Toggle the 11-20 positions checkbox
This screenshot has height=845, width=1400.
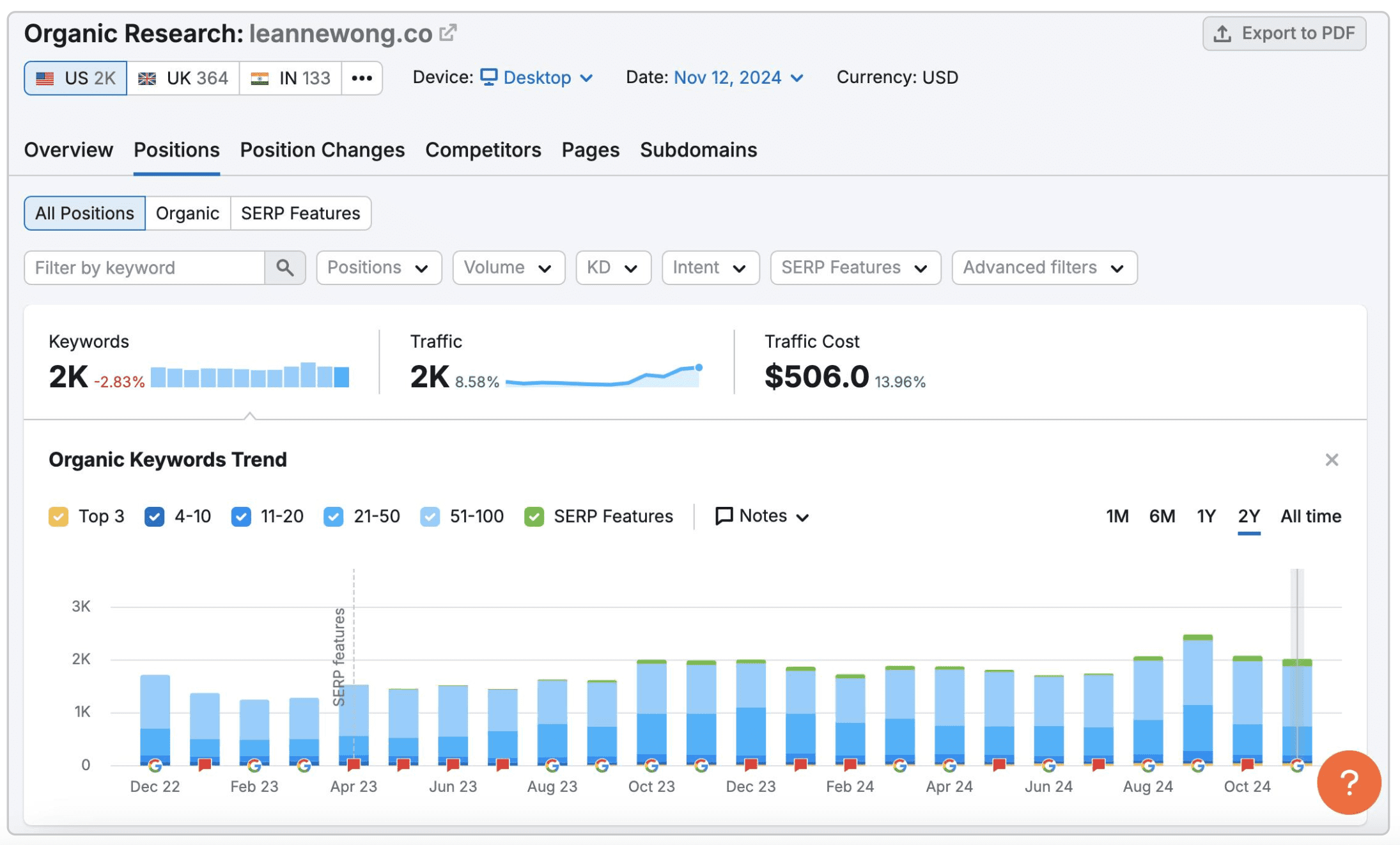[241, 516]
